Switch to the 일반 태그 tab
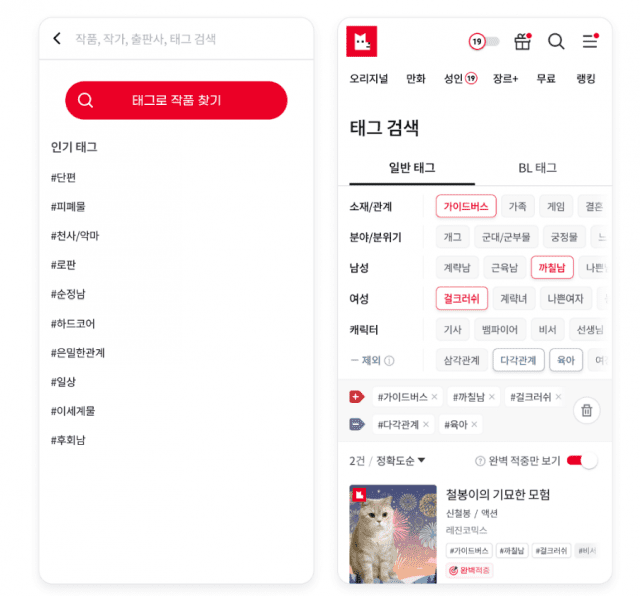Image resolution: width=640 pixels, height=596 pixels. (412, 168)
